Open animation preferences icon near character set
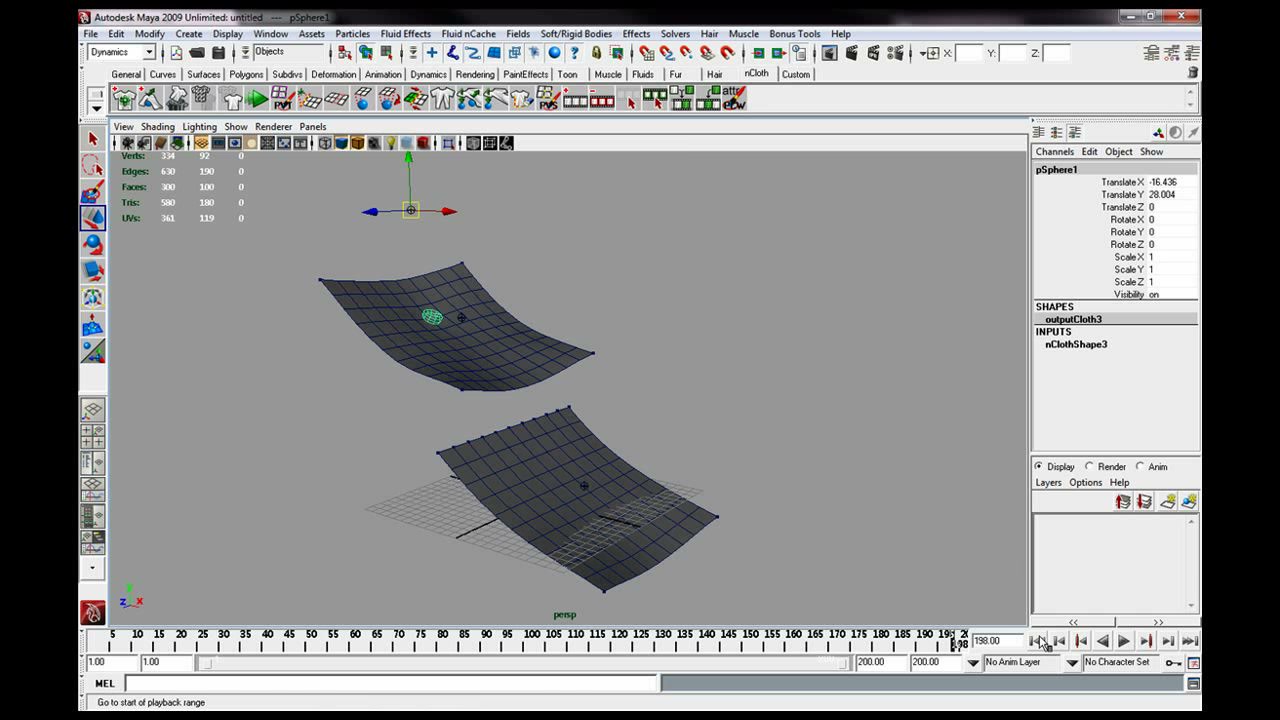The height and width of the screenshot is (720, 1280). (x=1193, y=662)
